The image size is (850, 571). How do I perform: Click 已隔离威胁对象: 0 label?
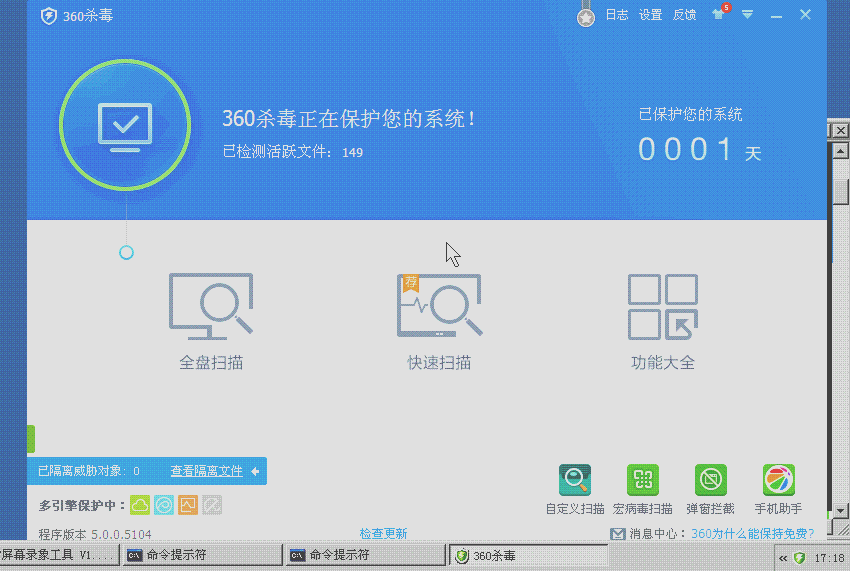(x=88, y=471)
